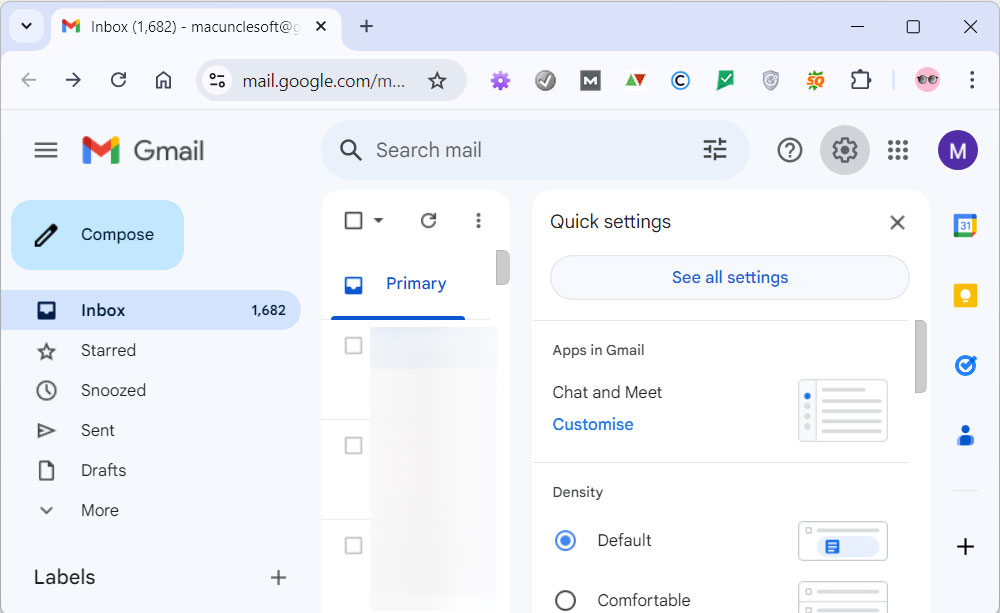The width and height of the screenshot is (1000, 613).
Task: Open the Quick settings gear
Action: 844,149
